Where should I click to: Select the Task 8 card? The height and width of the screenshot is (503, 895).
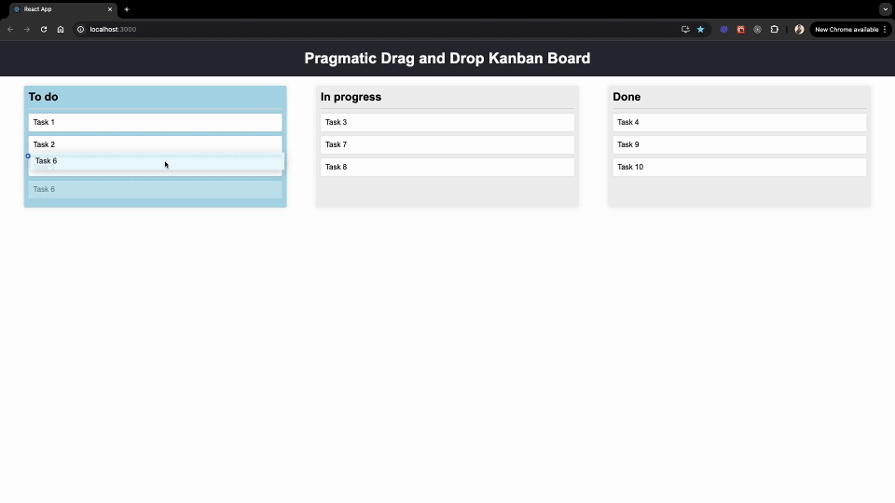[447, 167]
